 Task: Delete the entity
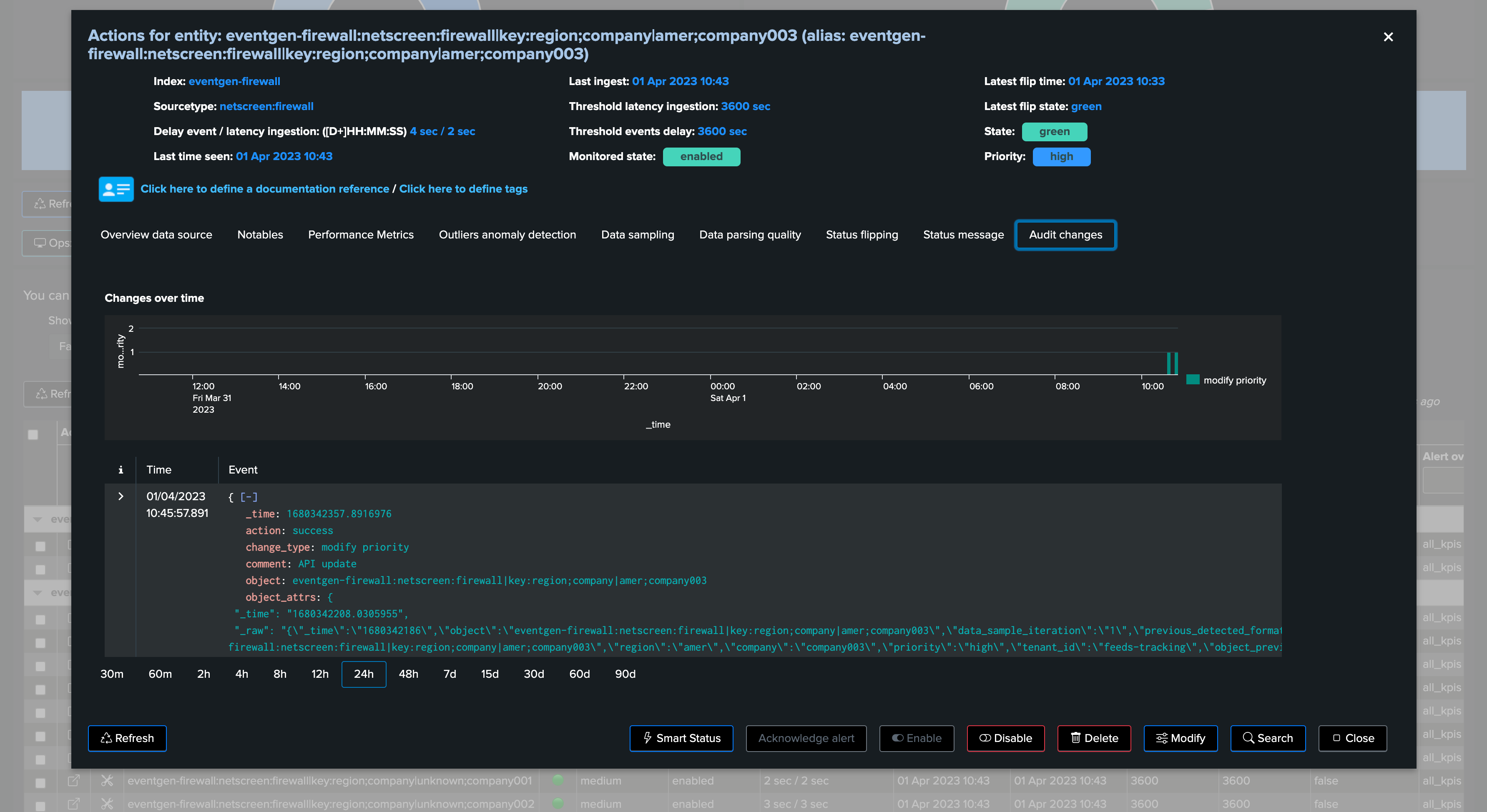tap(1094, 738)
